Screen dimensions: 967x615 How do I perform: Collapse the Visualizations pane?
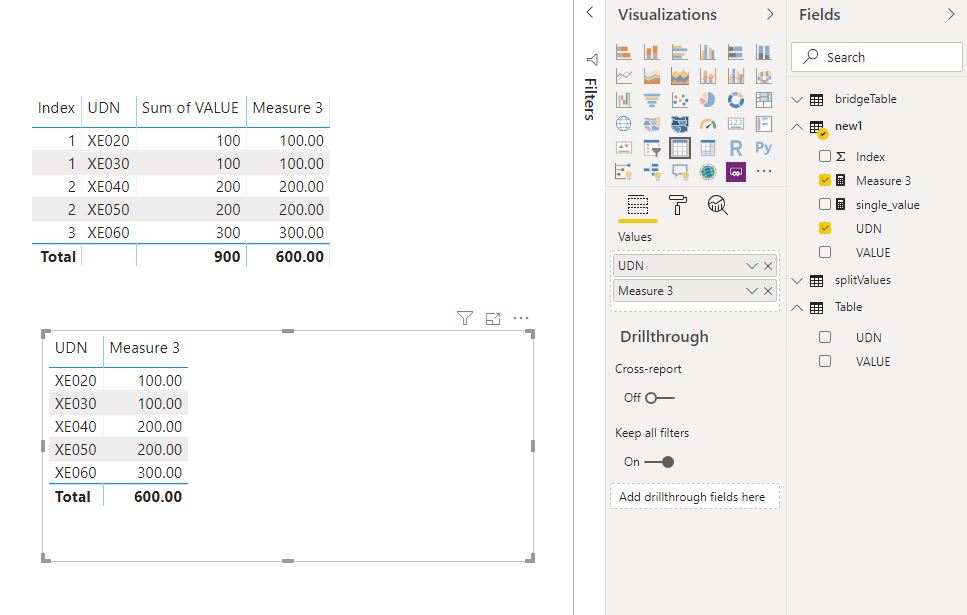(x=770, y=14)
